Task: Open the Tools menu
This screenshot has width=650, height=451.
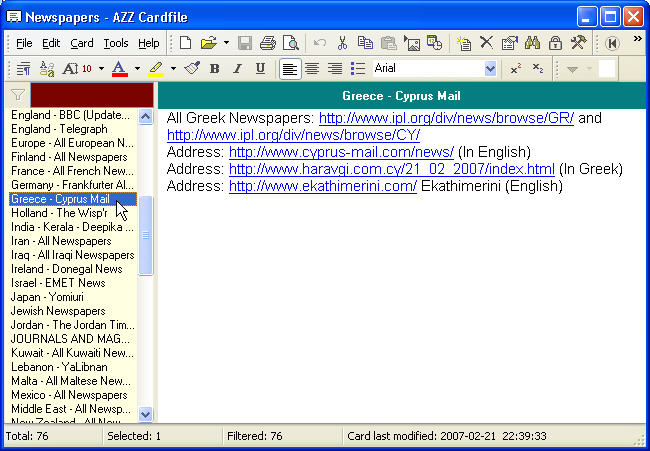Action: (x=116, y=43)
